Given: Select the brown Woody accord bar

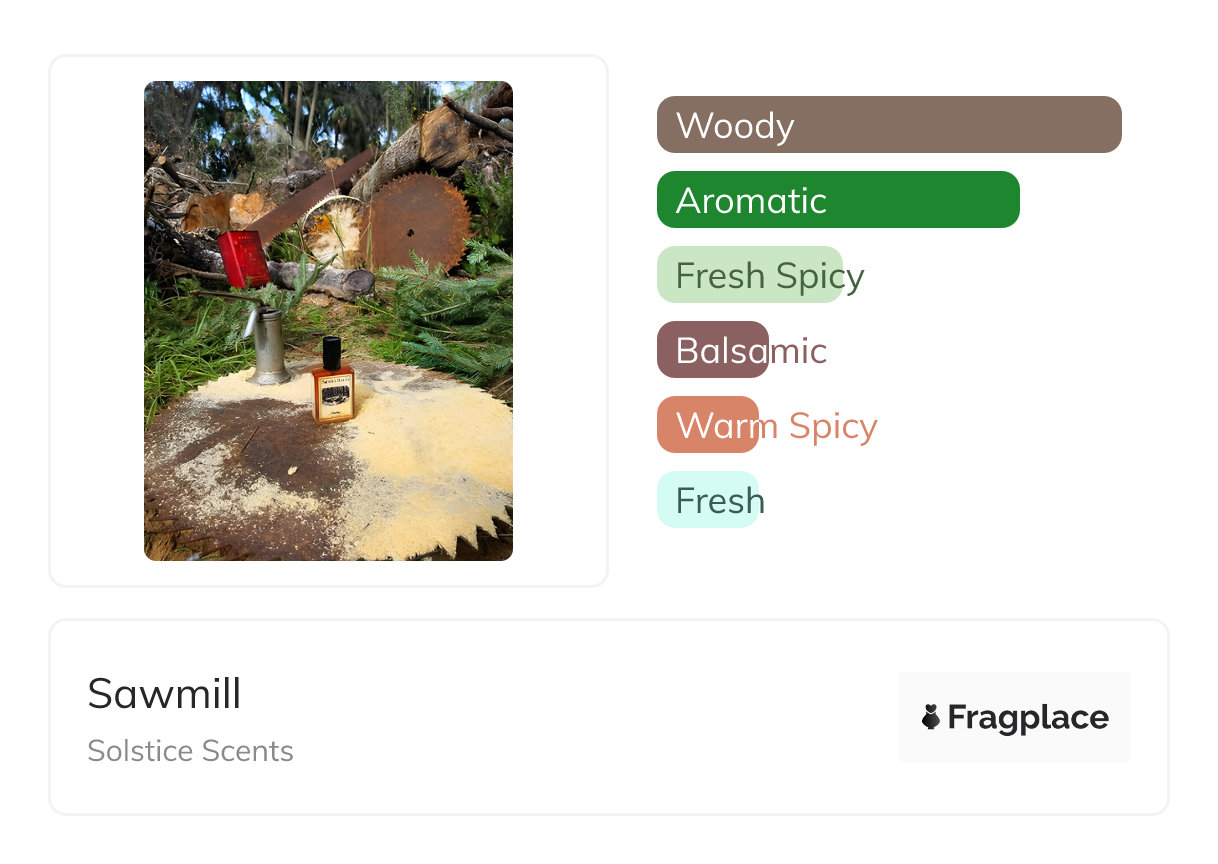Looking at the screenshot, I should coord(889,125).
